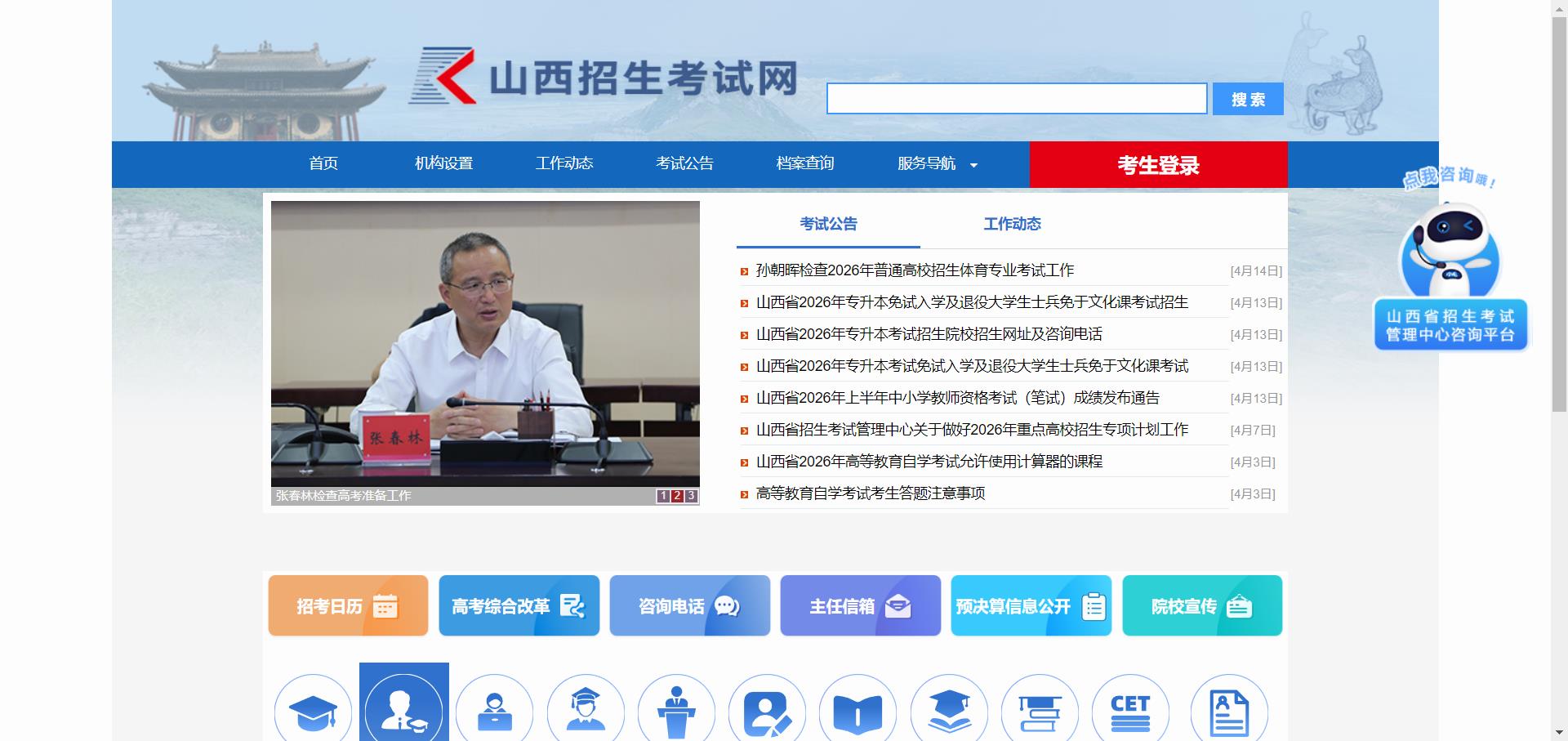Image resolution: width=1568 pixels, height=741 pixels.
Task: Click the open book exam category icon
Action: point(857,712)
